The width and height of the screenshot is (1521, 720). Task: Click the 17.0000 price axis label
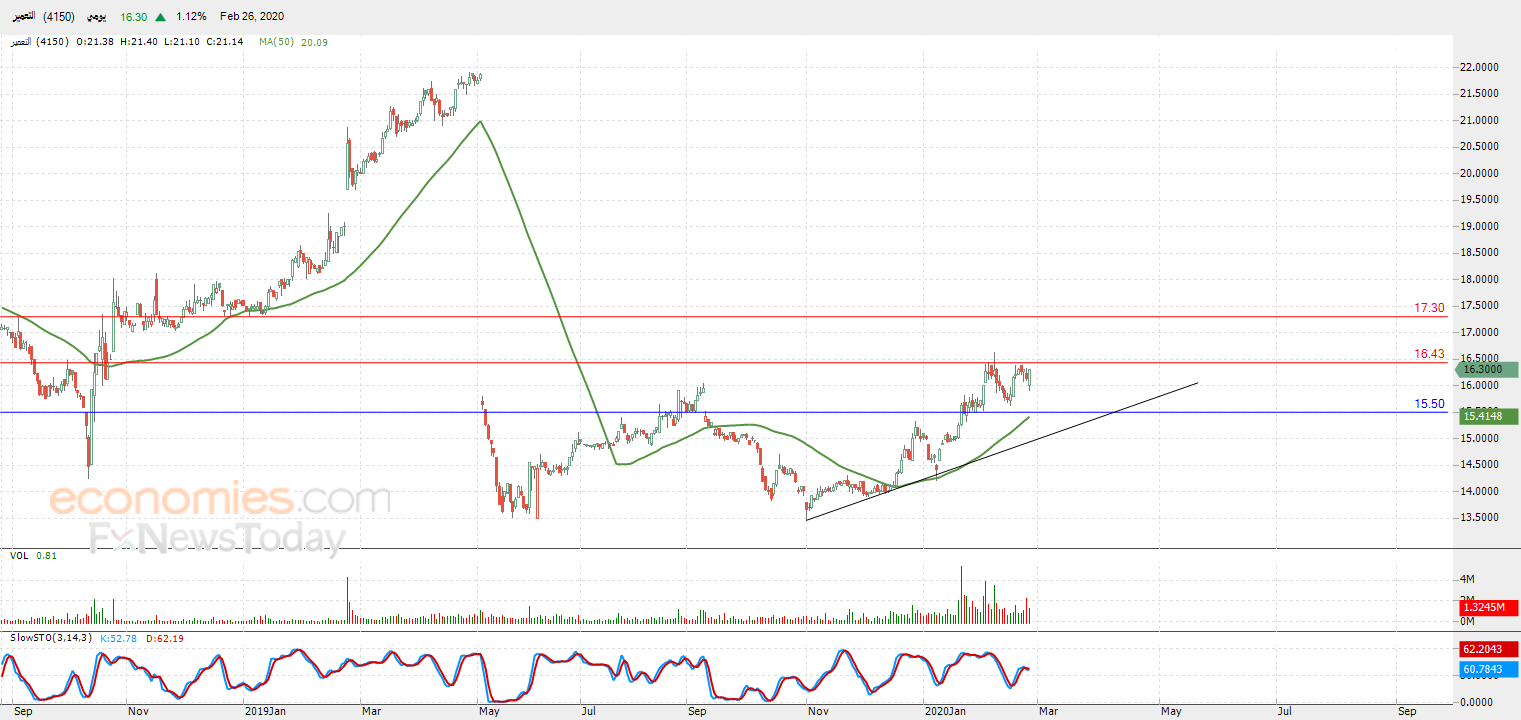[1479, 332]
